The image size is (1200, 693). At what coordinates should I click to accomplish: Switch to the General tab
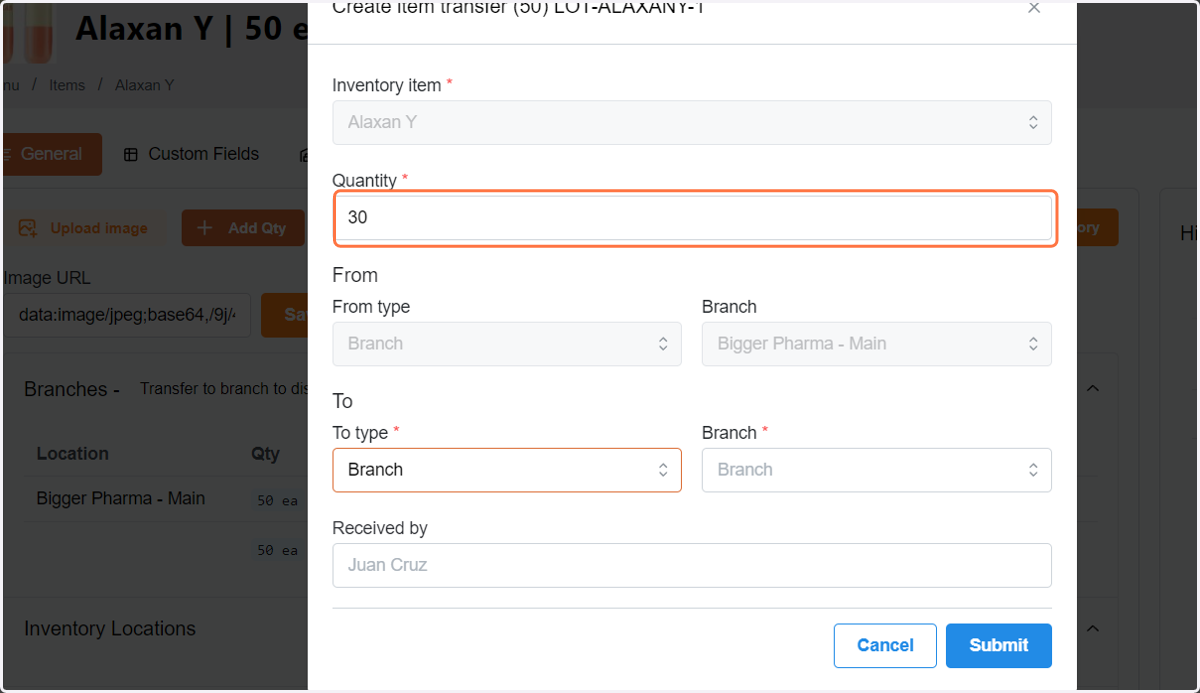(x=51, y=154)
